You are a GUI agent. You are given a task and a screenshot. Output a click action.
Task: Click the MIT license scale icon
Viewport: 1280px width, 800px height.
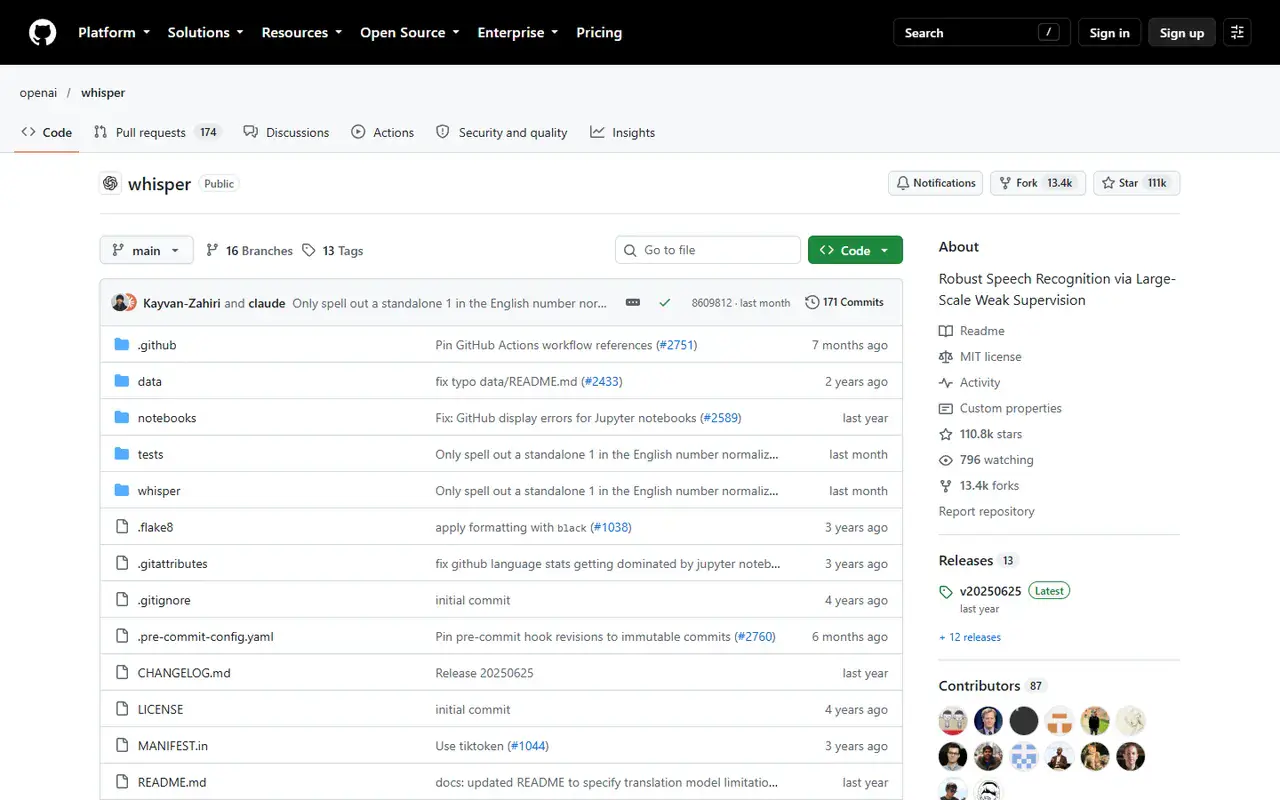coord(946,357)
